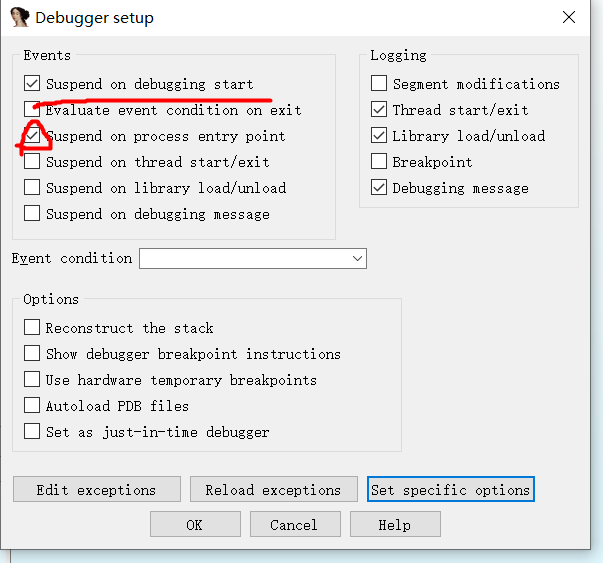Image resolution: width=603 pixels, height=563 pixels.
Task: Open the Event condition dropdown arrow
Action: pyautogui.click(x=357, y=258)
